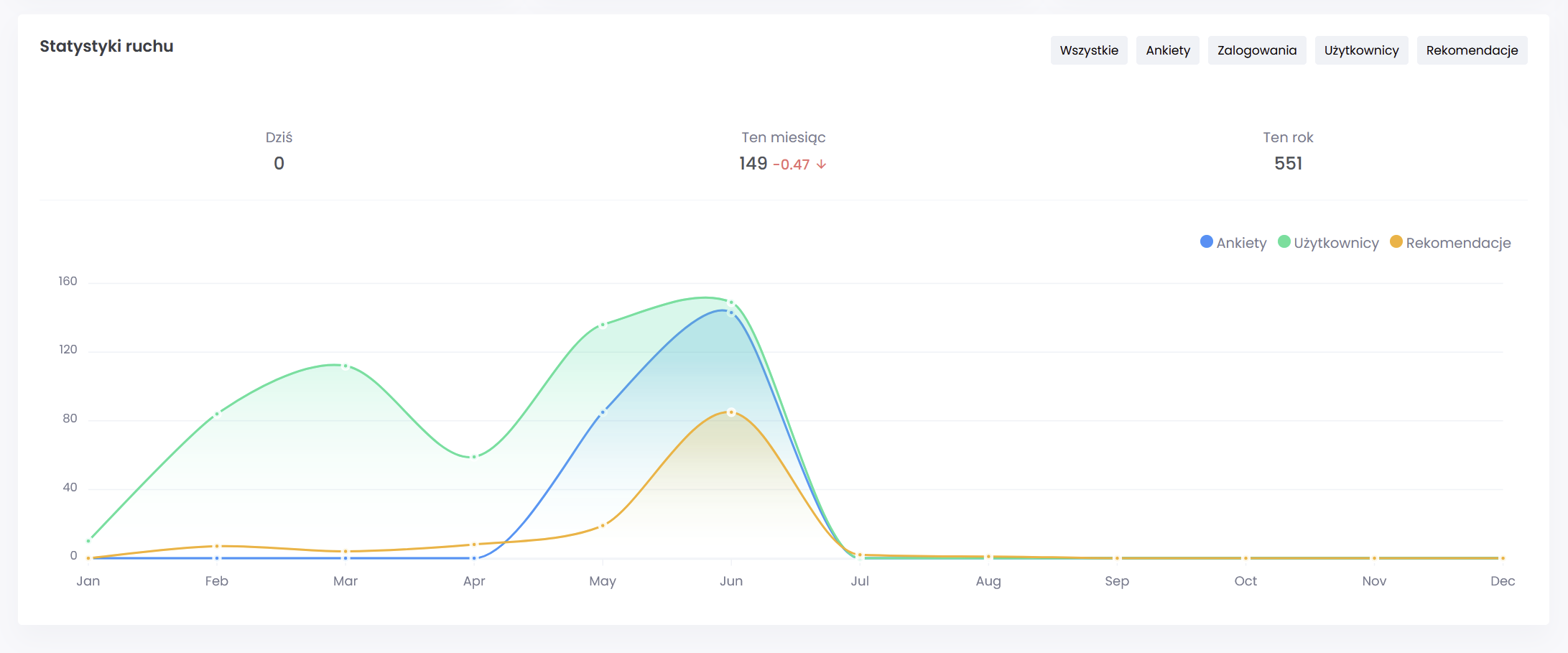1568x653 pixels.
Task: Click the red down arrow trend icon
Action: (x=821, y=165)
